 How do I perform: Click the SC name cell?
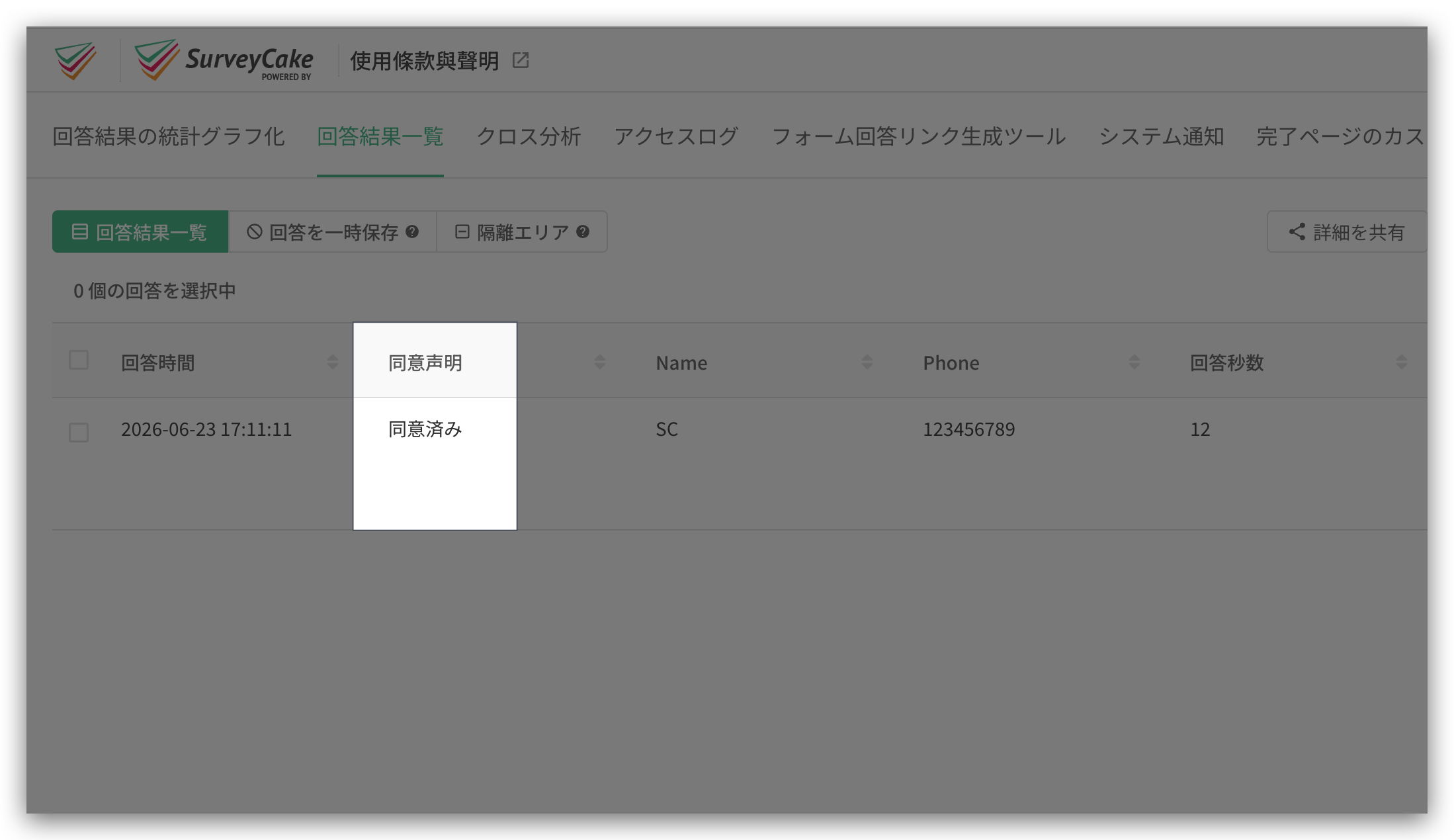(x=667, y=429)
